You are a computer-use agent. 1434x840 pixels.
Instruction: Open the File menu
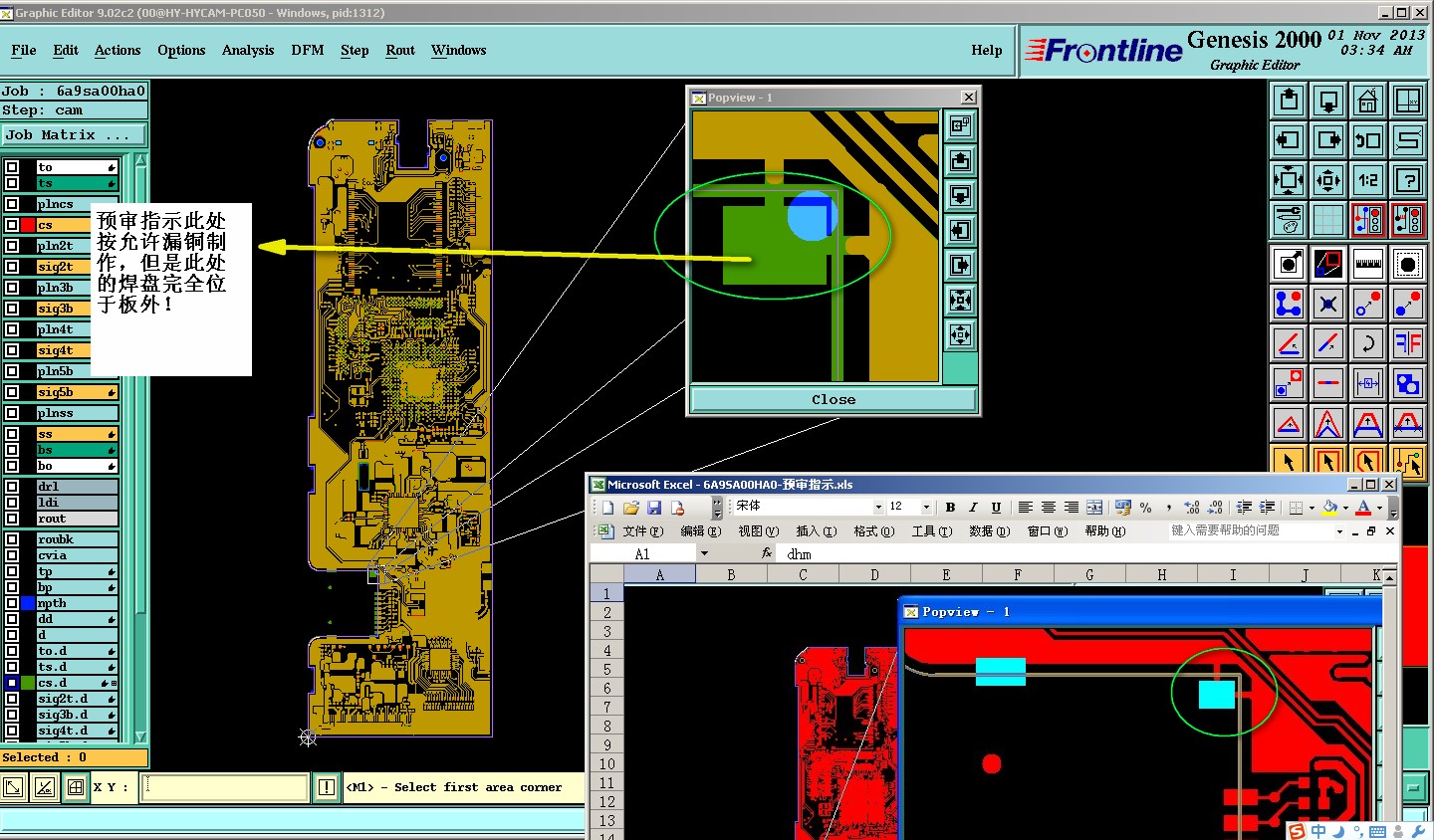24,50
